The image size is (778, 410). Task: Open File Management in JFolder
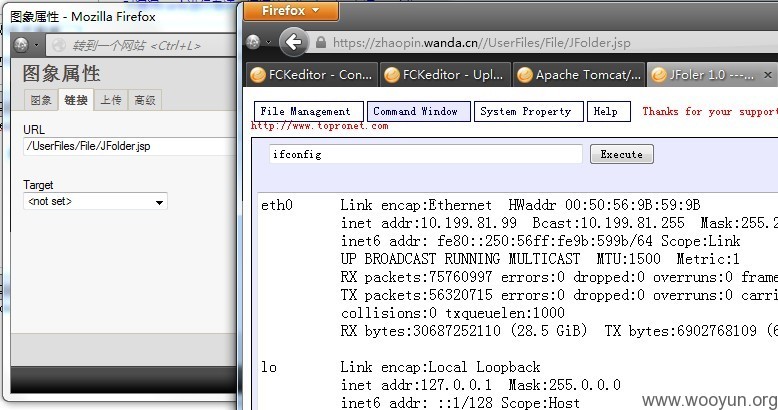click(x=309, y=111)
